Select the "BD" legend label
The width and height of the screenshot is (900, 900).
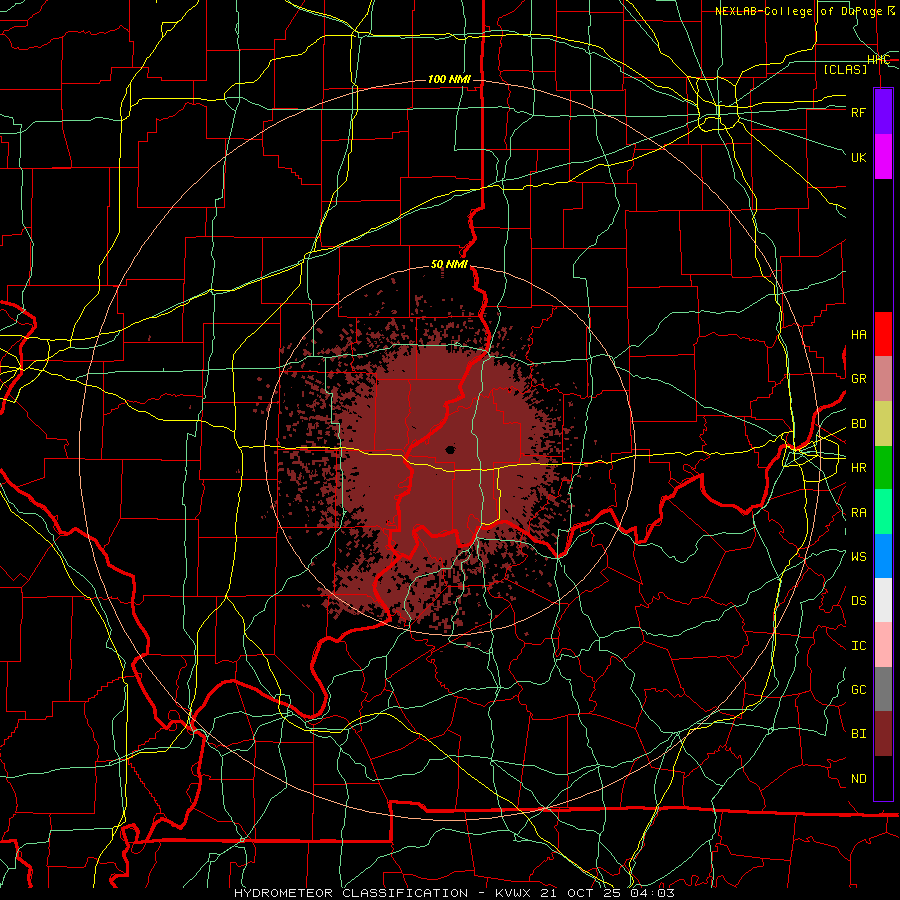(x=858, y=424)
